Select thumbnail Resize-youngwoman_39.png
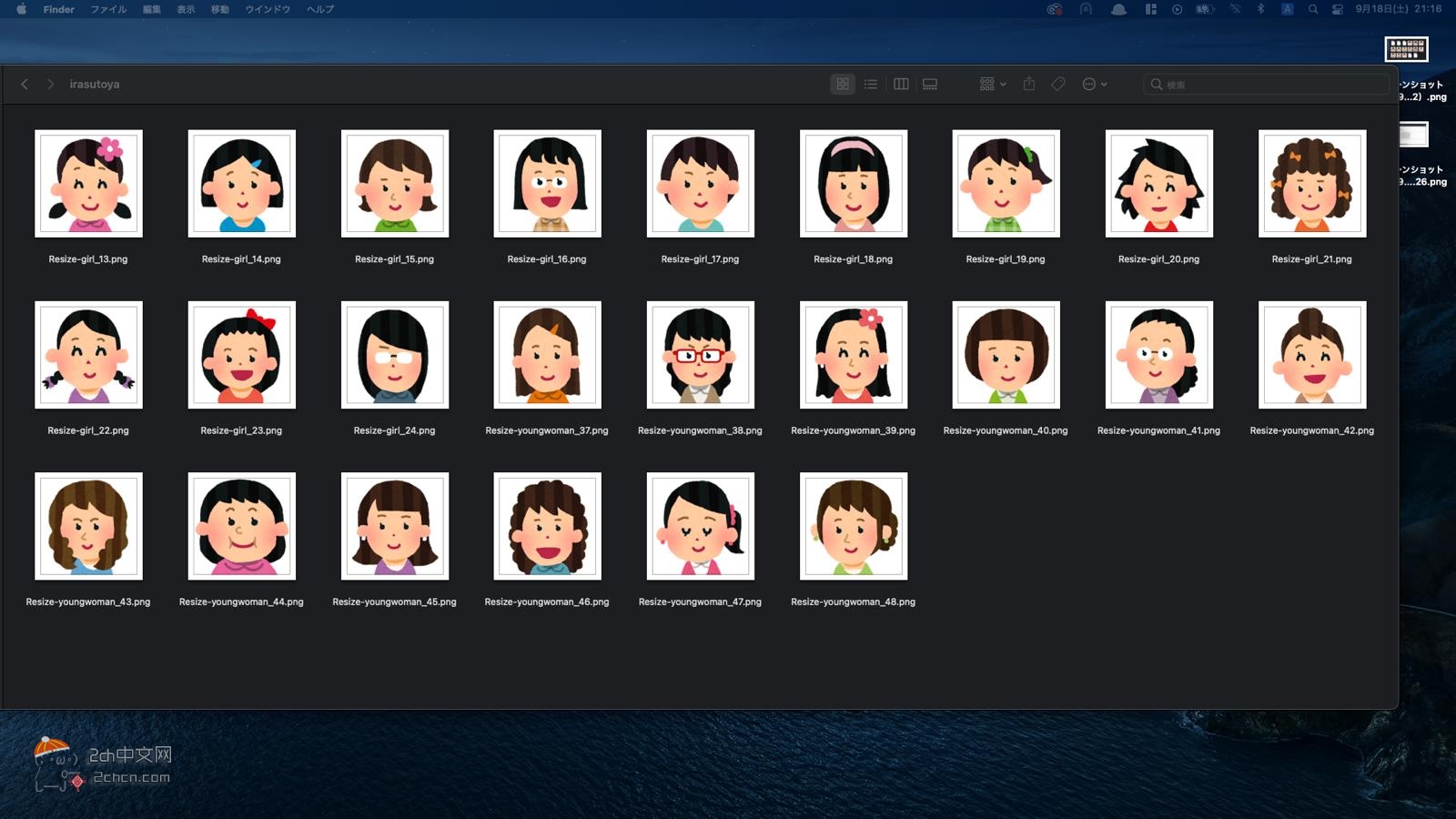This screenshot has height=819, width=1456. 853,355
